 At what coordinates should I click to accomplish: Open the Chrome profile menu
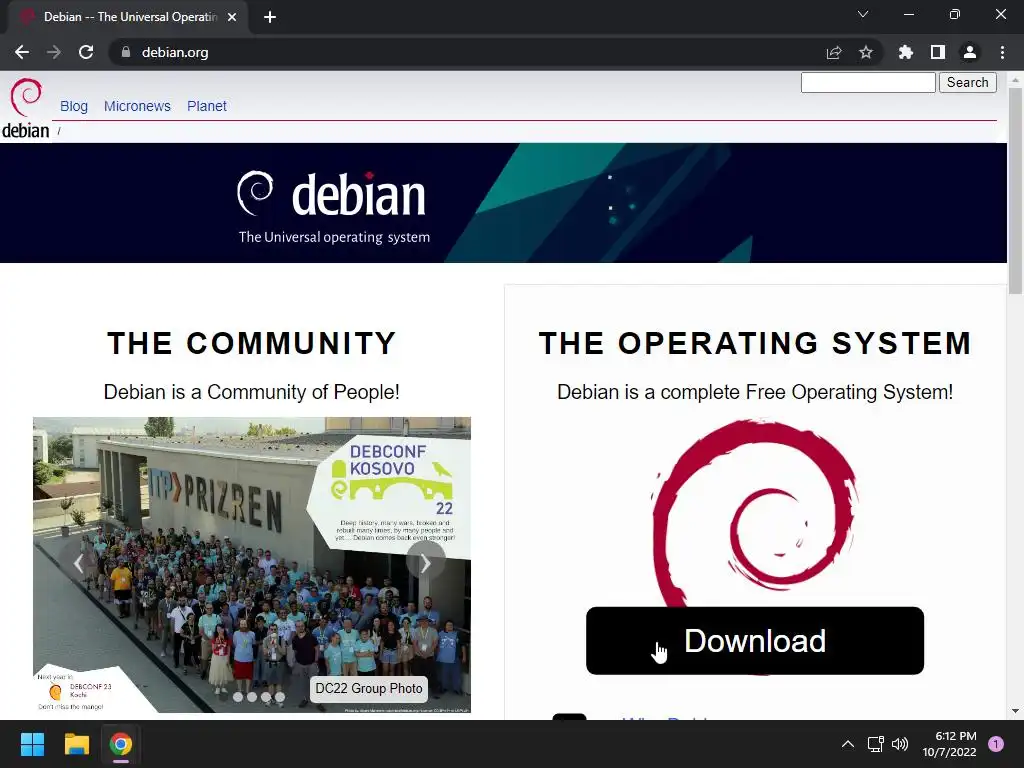tap(970, 52)
